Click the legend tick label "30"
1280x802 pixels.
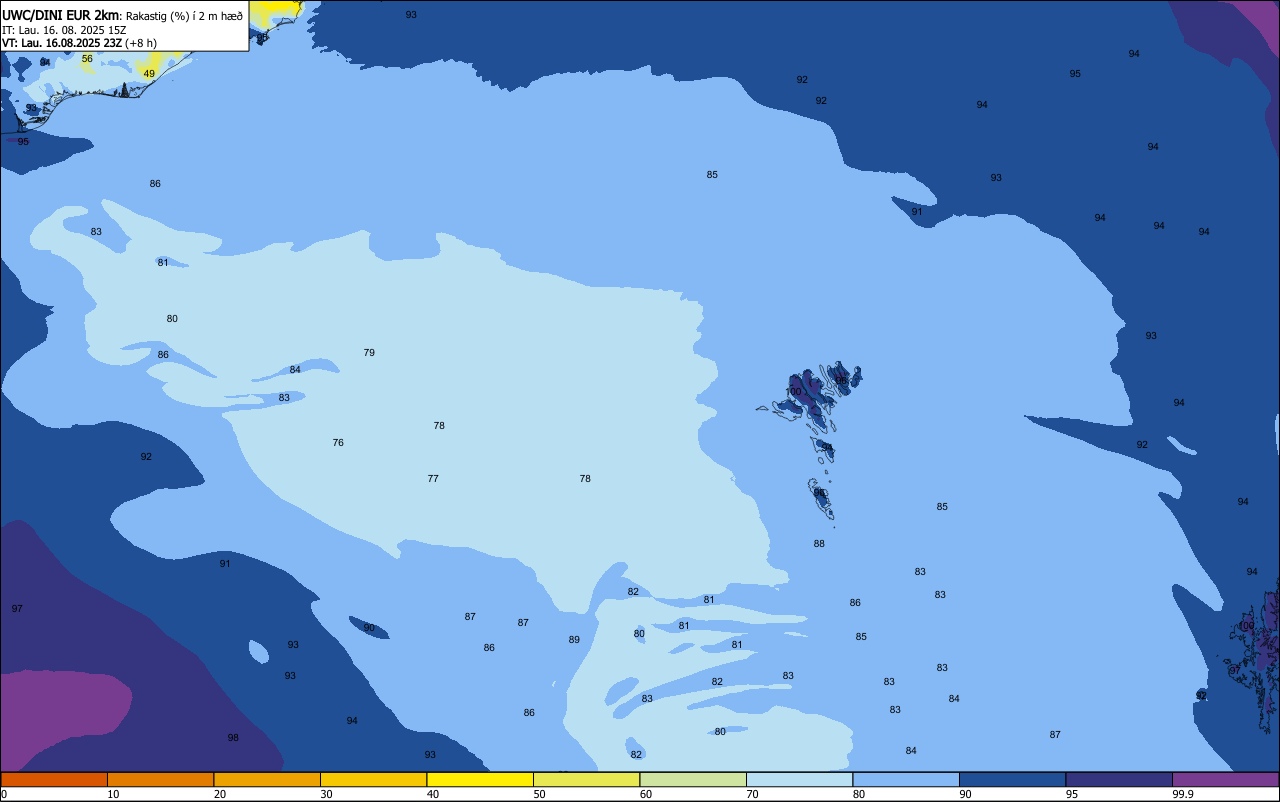click(326, 794)
